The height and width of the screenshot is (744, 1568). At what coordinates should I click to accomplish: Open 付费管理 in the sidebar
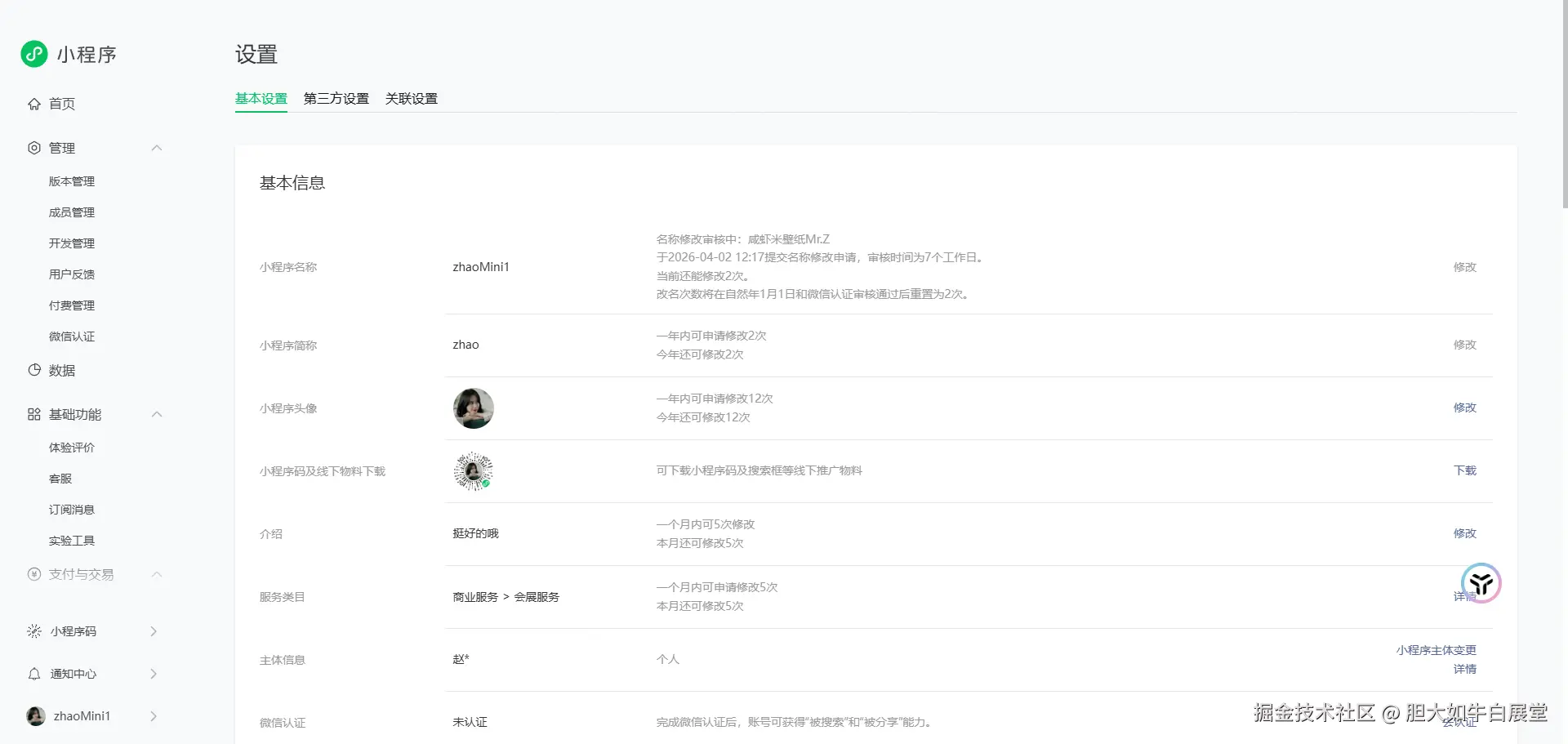[72, 305]
